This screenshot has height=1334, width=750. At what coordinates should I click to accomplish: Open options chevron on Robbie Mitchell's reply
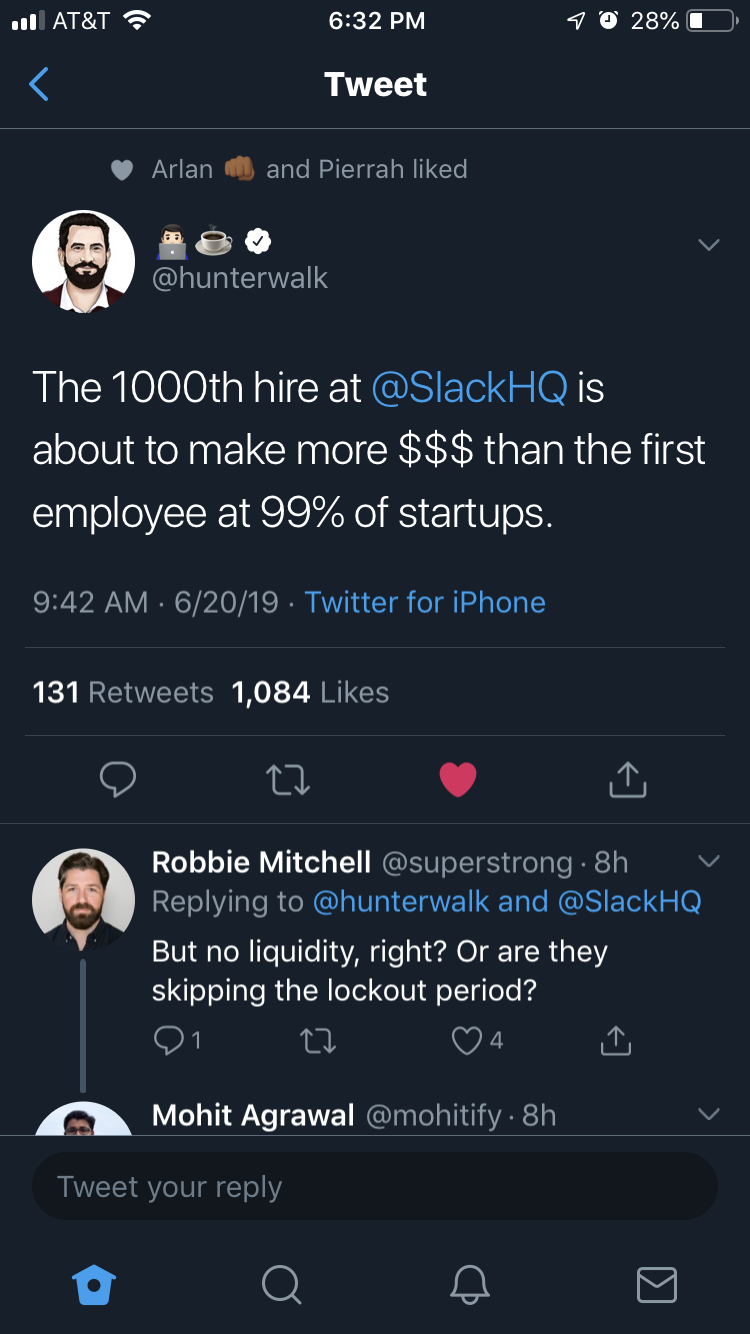tap(708, 861)
